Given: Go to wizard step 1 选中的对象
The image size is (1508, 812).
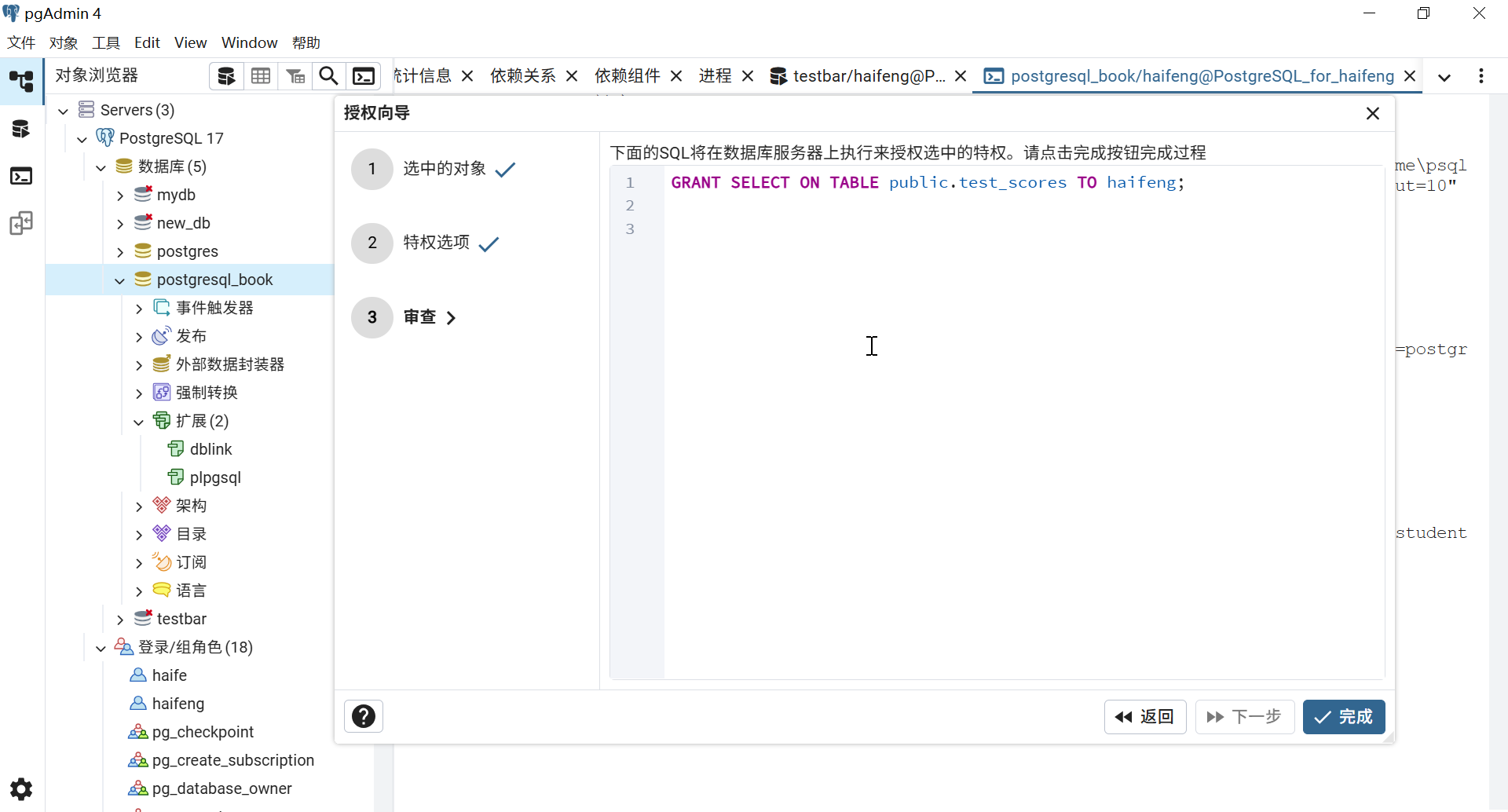Looking at the screenshot, I should (x=444, y=169).
